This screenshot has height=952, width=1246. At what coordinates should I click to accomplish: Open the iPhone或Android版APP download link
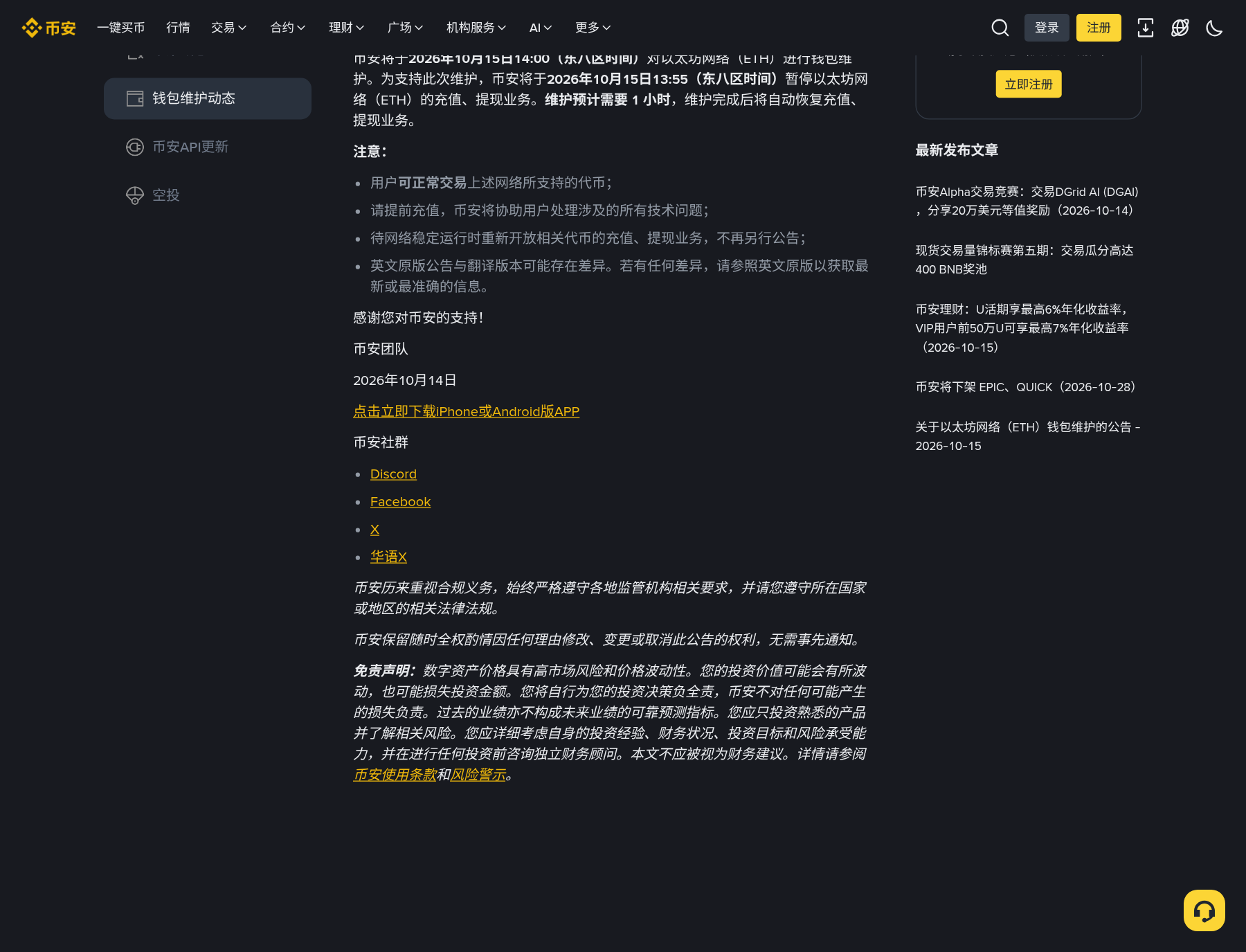tap(466, 411)
